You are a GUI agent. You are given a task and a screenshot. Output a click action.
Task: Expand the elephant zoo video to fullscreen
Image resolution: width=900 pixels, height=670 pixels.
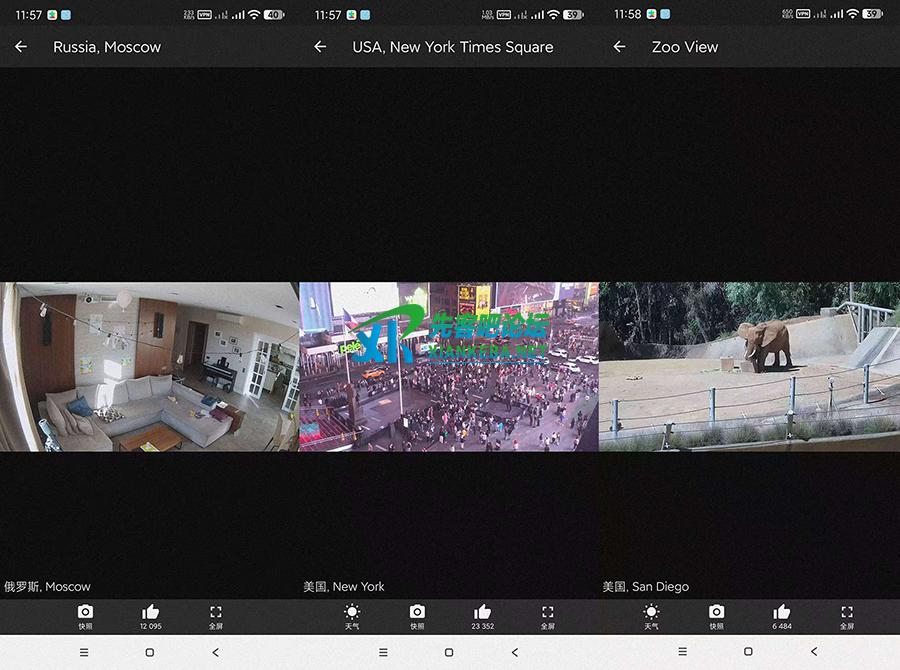846,615
